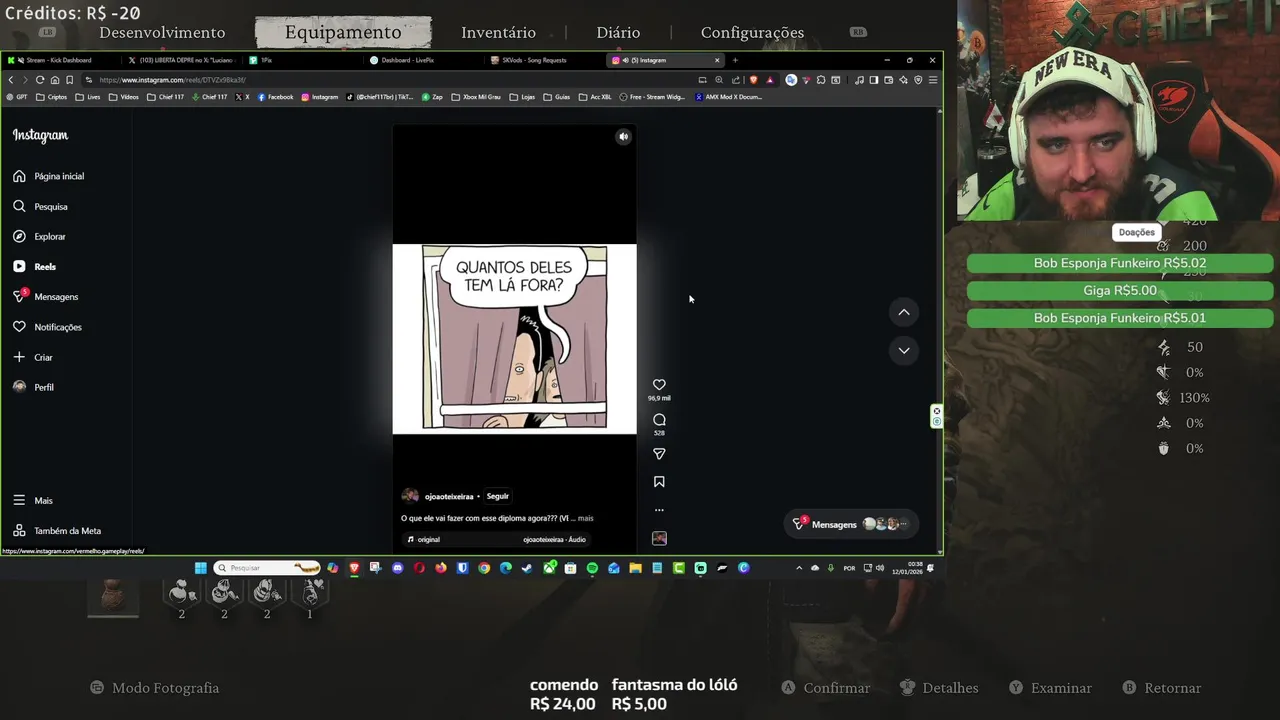
Task: Click taskbar Pesquisar search box
Action: click(x=267, y=568)
